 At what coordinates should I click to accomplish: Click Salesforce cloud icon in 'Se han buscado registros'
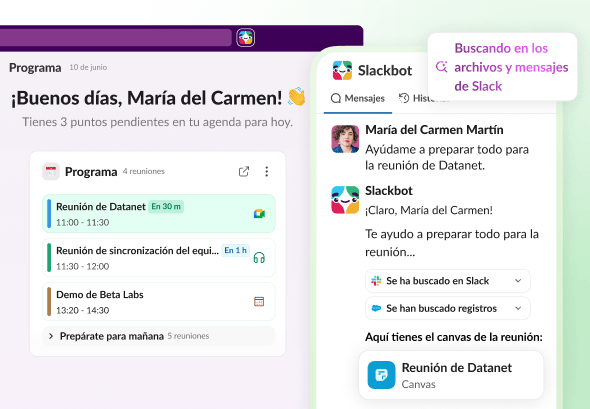pos(376,308)
